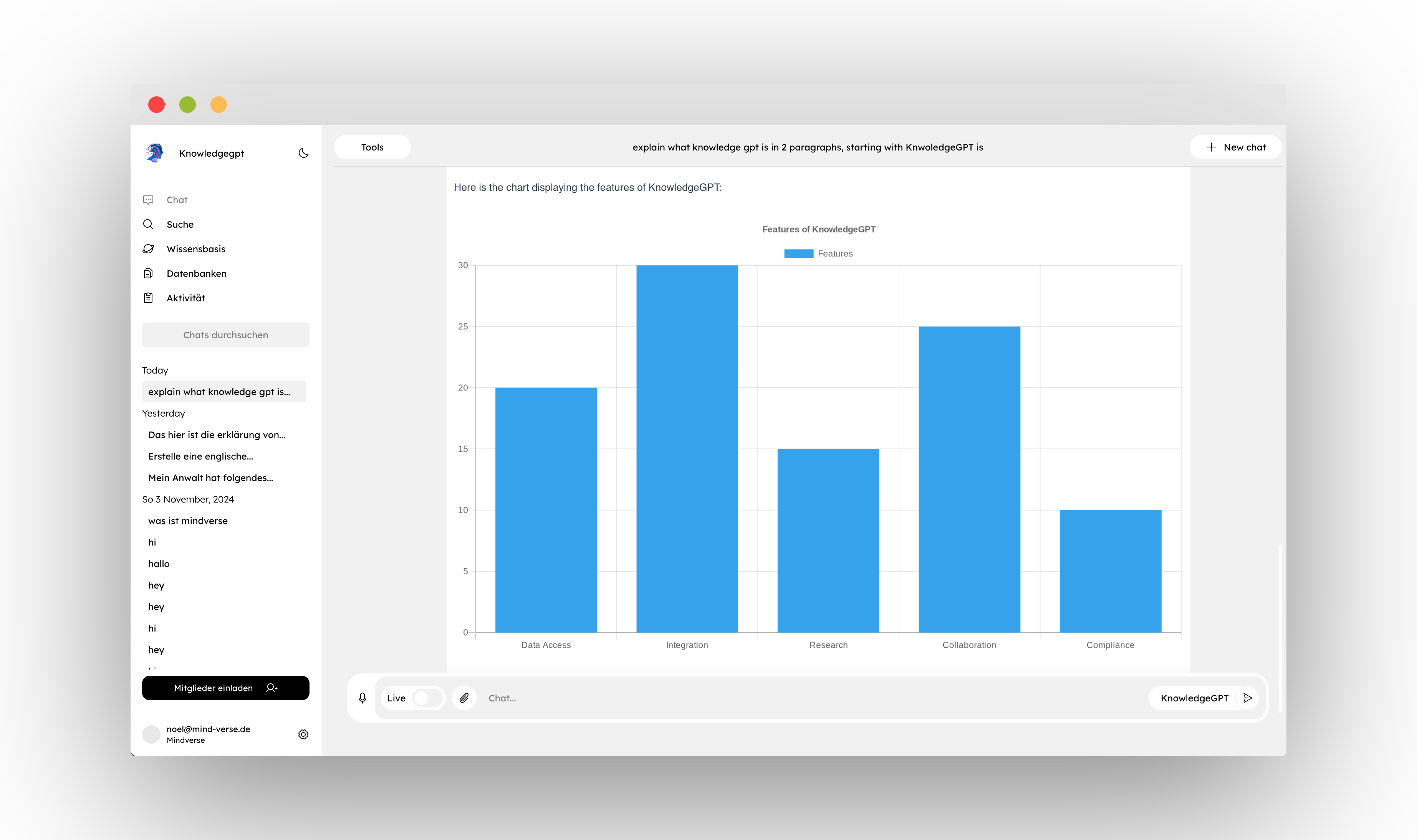Viewport: 1417px width, 840px height.
Task: Open 'was ist mindverse' chat
Action: tap(188, 521)
